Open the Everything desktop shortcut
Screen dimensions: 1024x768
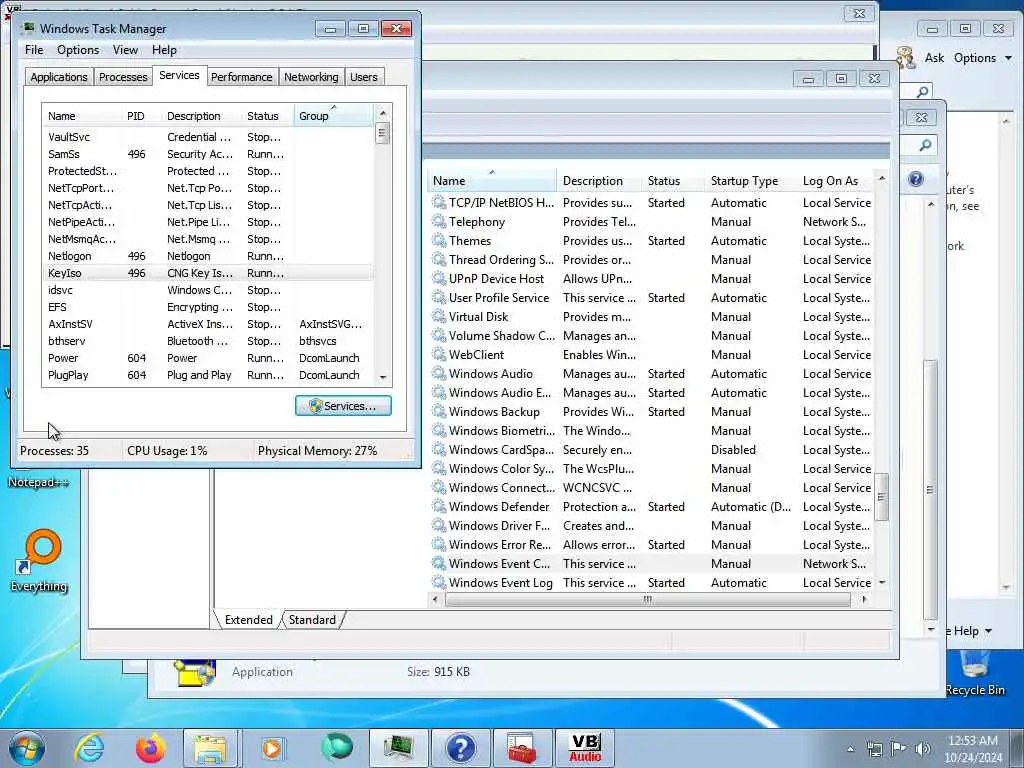tap(39, 560)
